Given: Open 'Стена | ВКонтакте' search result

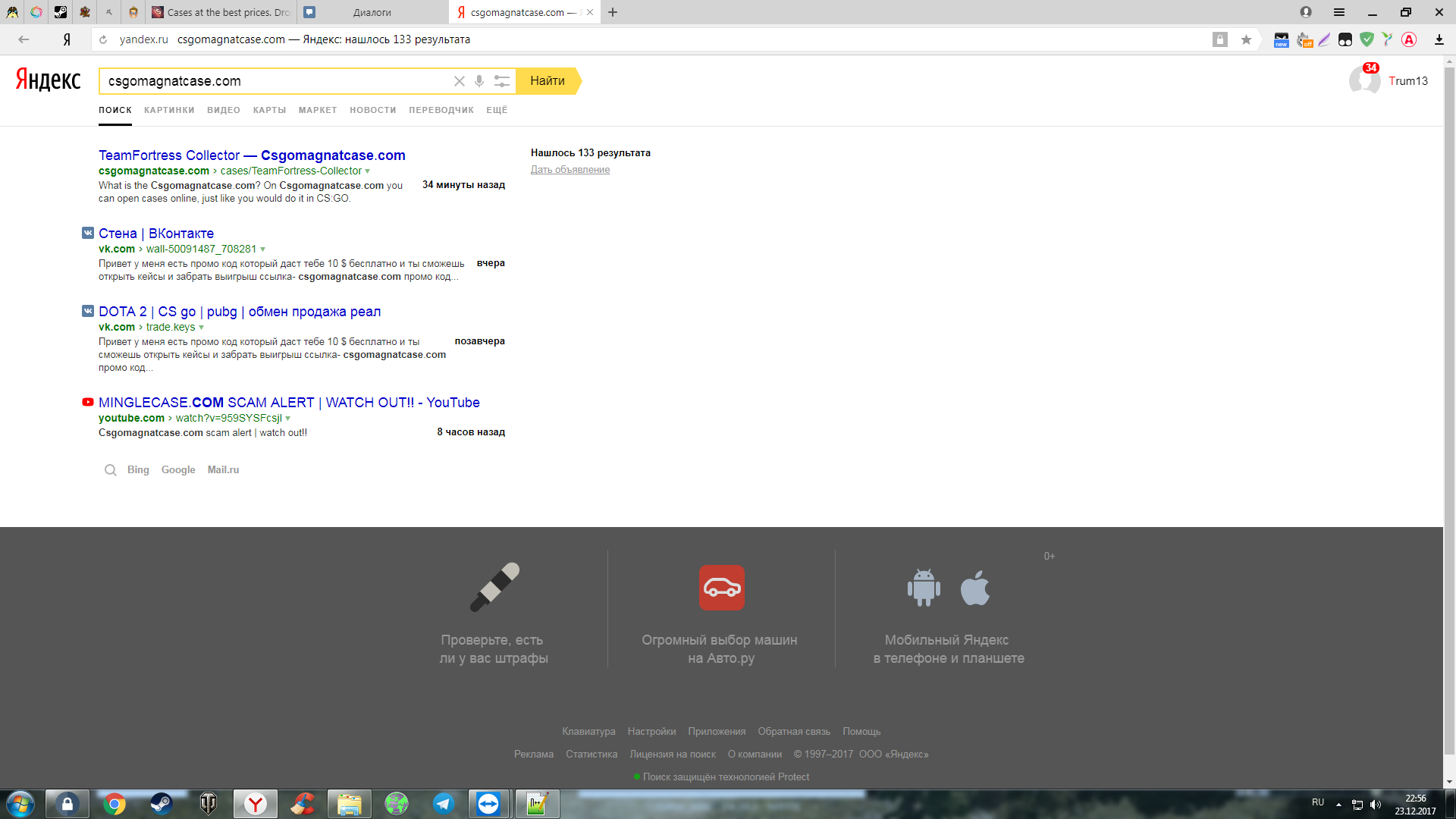Looking at the screenshot, I should pos(156,234).
